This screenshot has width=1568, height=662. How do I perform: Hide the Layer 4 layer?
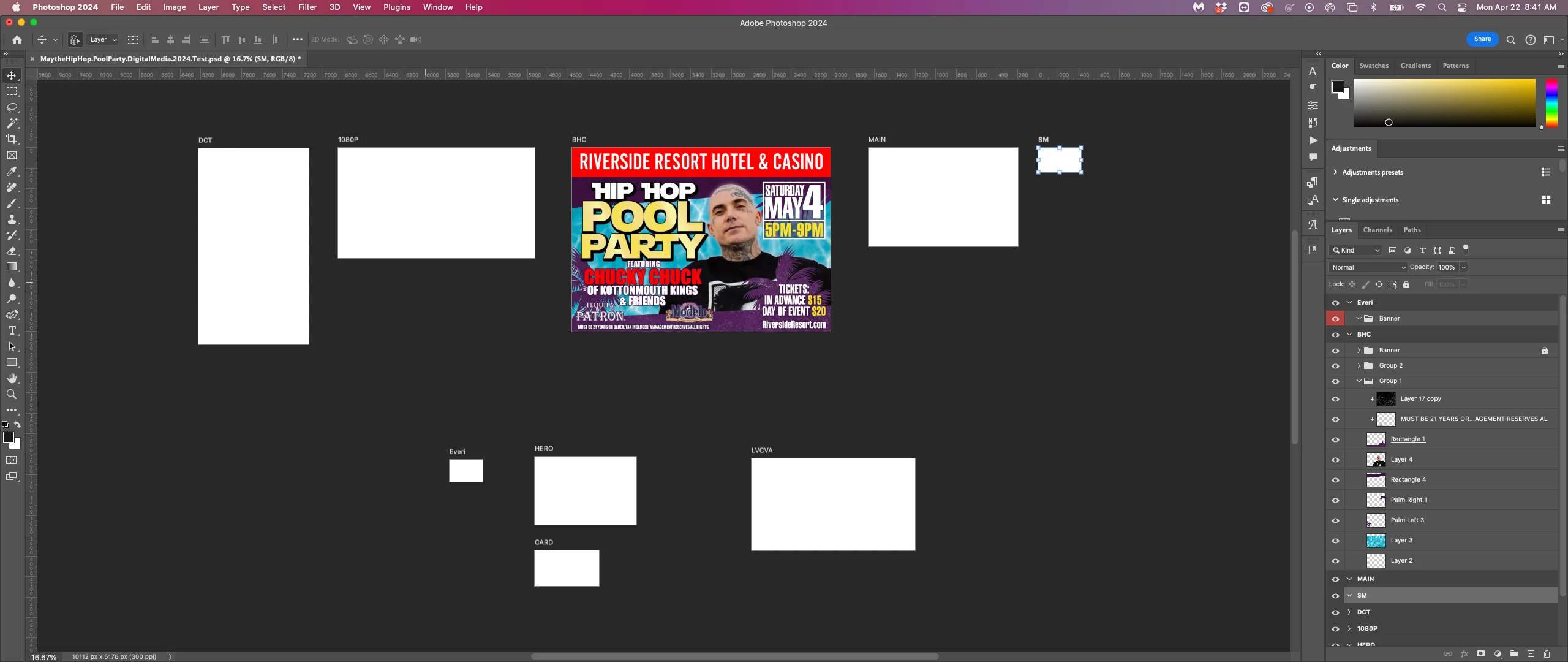(1335, 460)
